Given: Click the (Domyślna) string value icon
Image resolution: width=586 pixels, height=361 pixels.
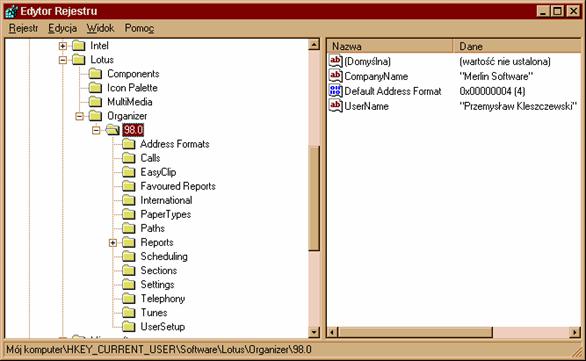Looking at the screenshot, I should click(336, 61).
